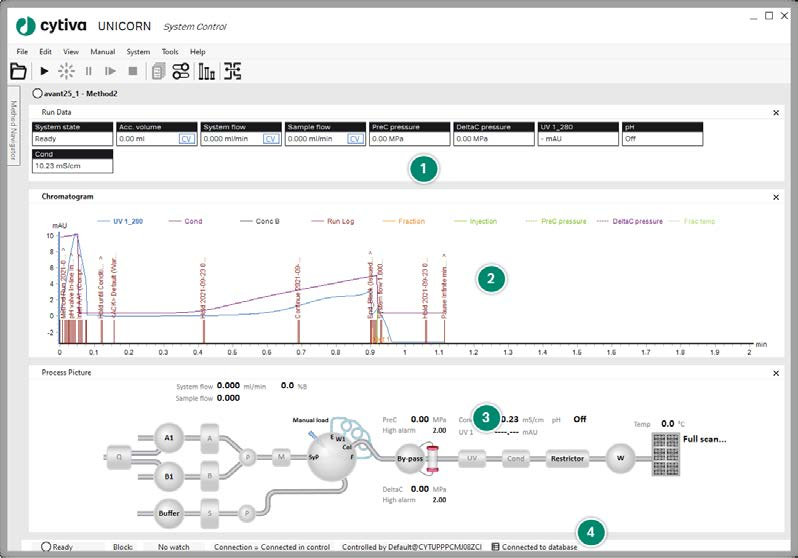798x558 pixels.
Task: Open the View menu
Action: click(71, 51)
